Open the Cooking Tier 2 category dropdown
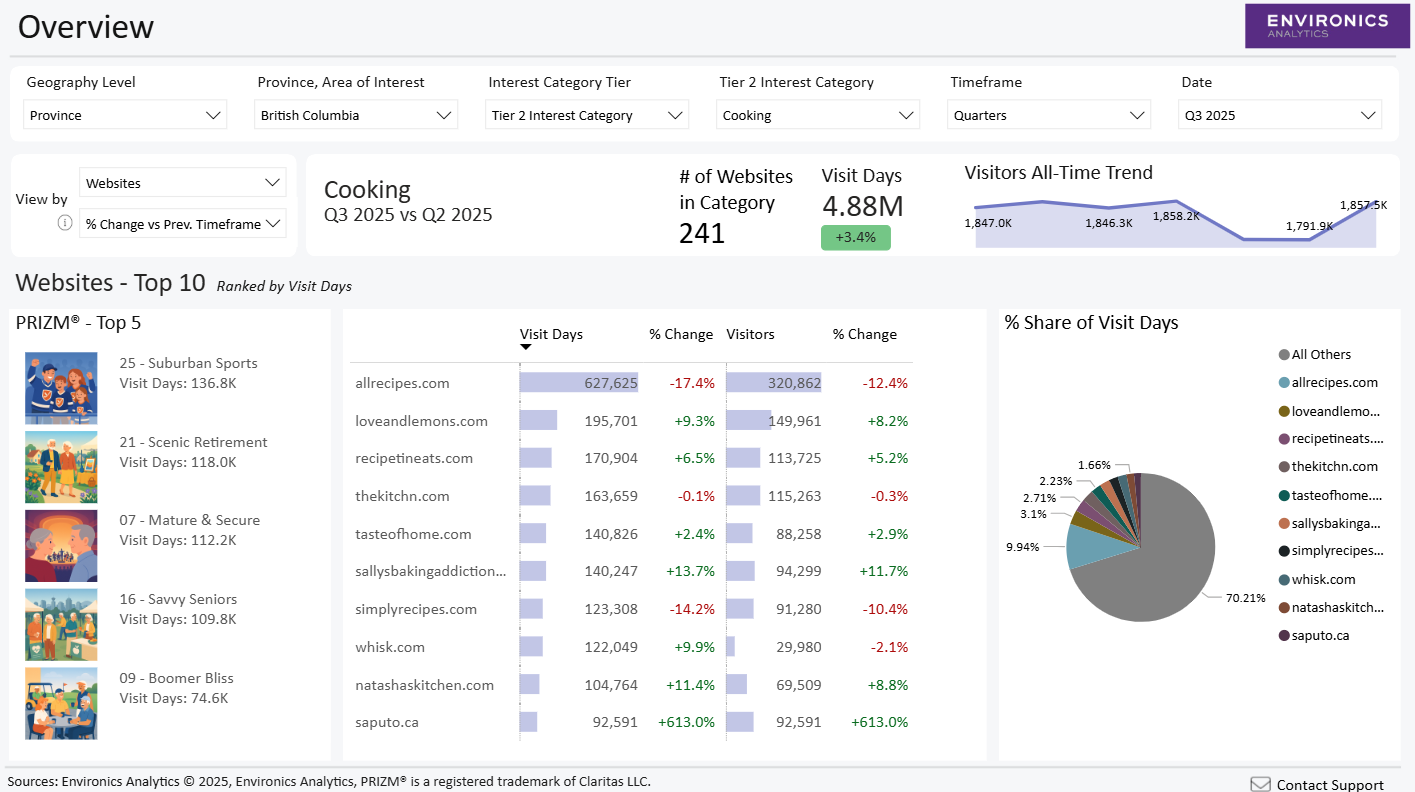 tap(818, 114)
